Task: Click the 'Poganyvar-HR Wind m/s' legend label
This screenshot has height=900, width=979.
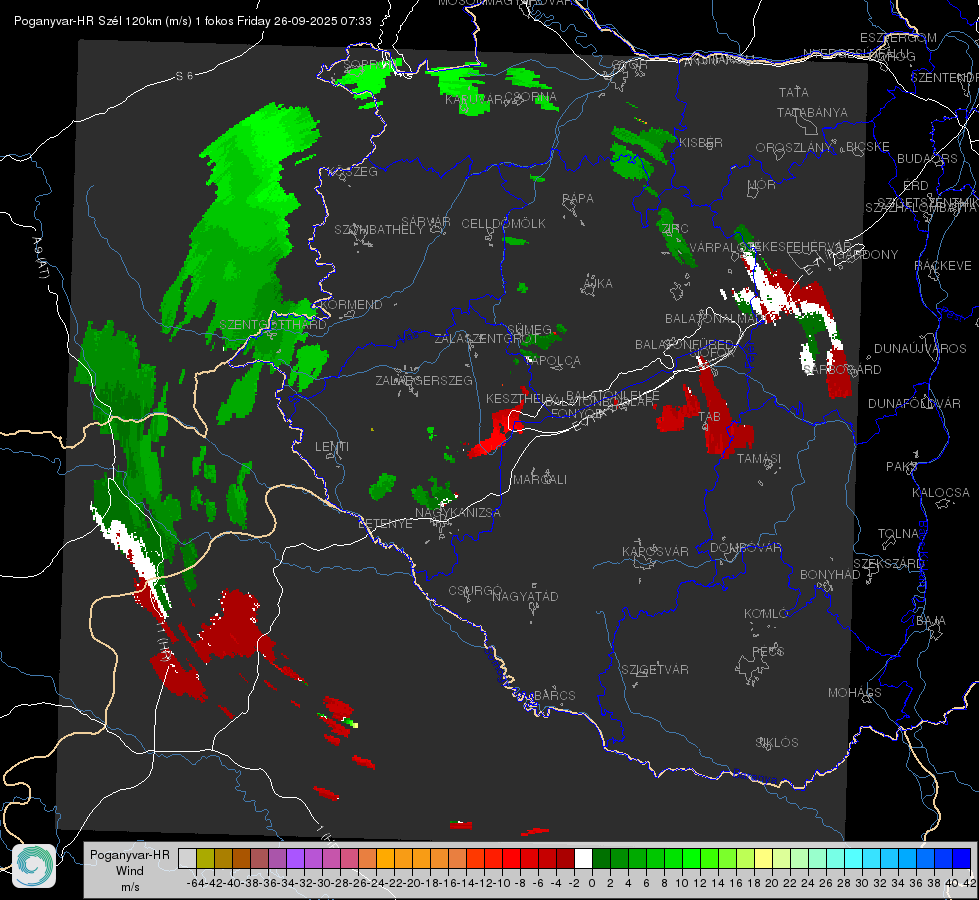Action: tap(130, 870)
